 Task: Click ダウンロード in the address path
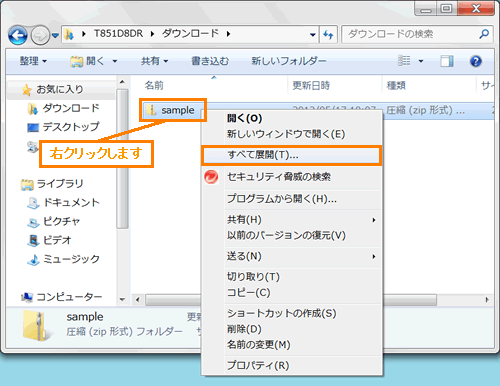pyautogui.click(x=190, y=34)
